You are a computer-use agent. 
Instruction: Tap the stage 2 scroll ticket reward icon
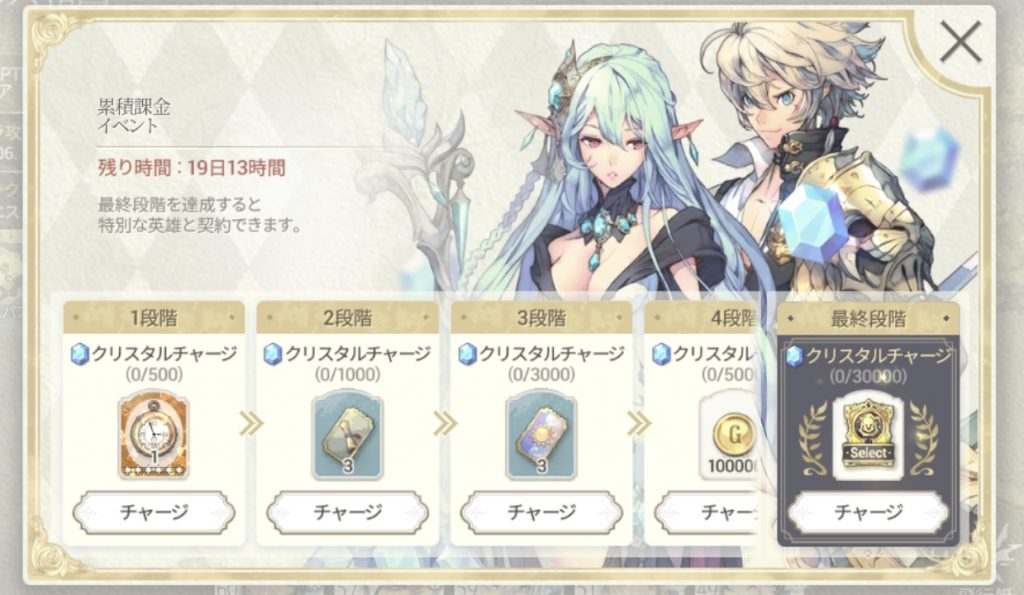347,435
